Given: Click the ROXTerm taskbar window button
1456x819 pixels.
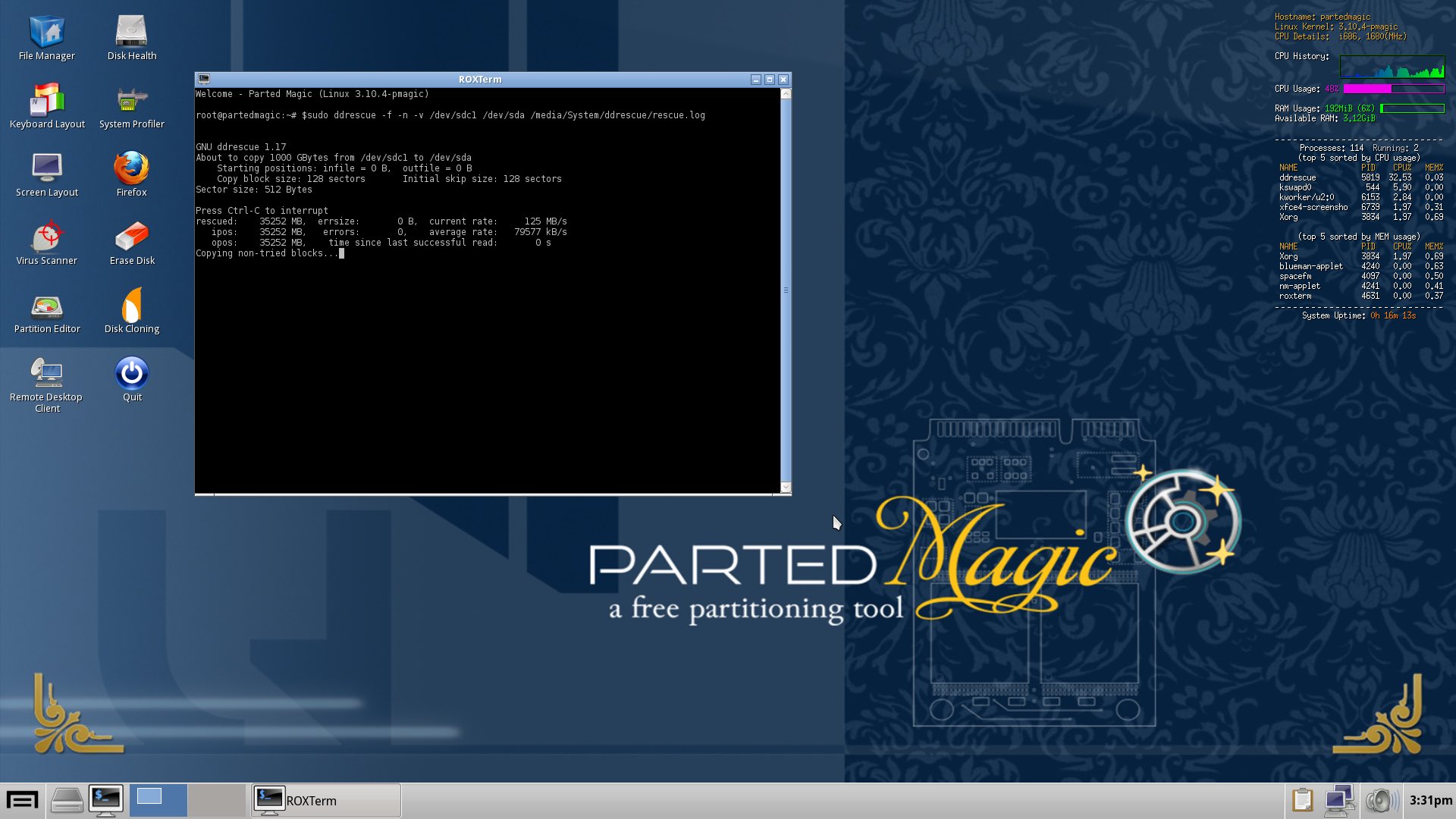Looking at the screenshot, I should (326, 801).
